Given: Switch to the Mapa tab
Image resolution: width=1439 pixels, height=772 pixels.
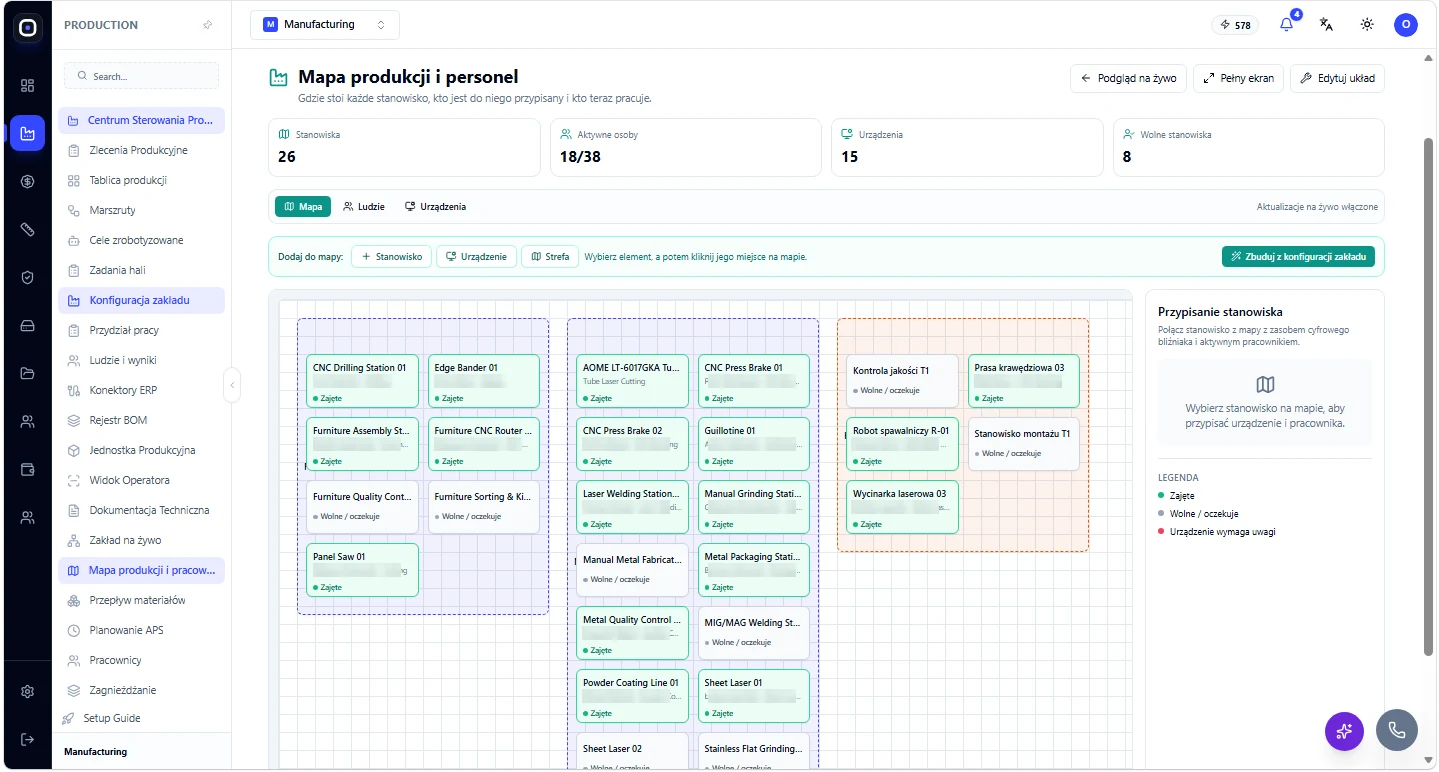Looking at the screenshot, I should coord(303,207).
